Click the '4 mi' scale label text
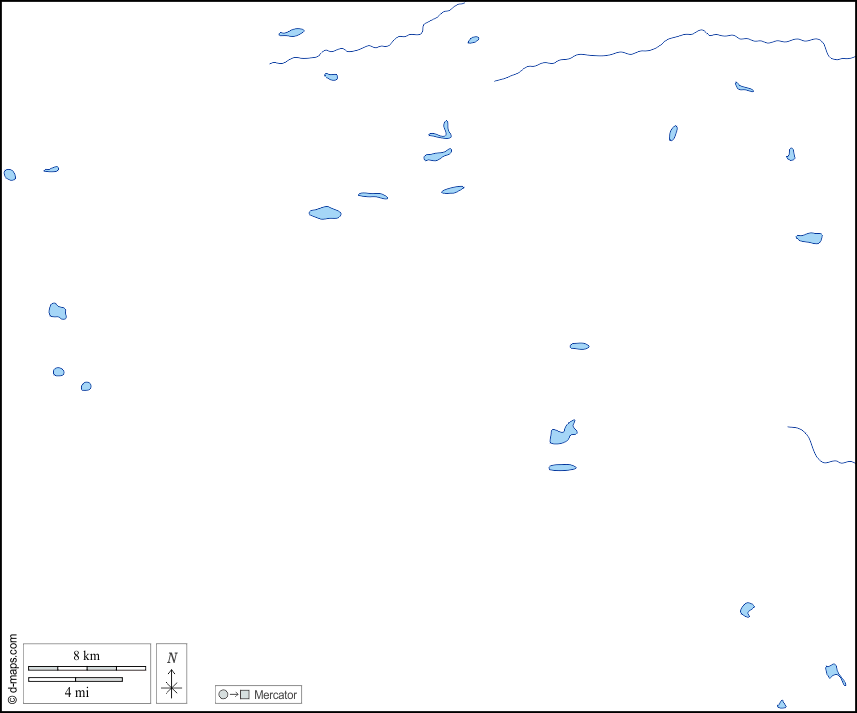This screenshot has height=713, width=857. [76, 692]
